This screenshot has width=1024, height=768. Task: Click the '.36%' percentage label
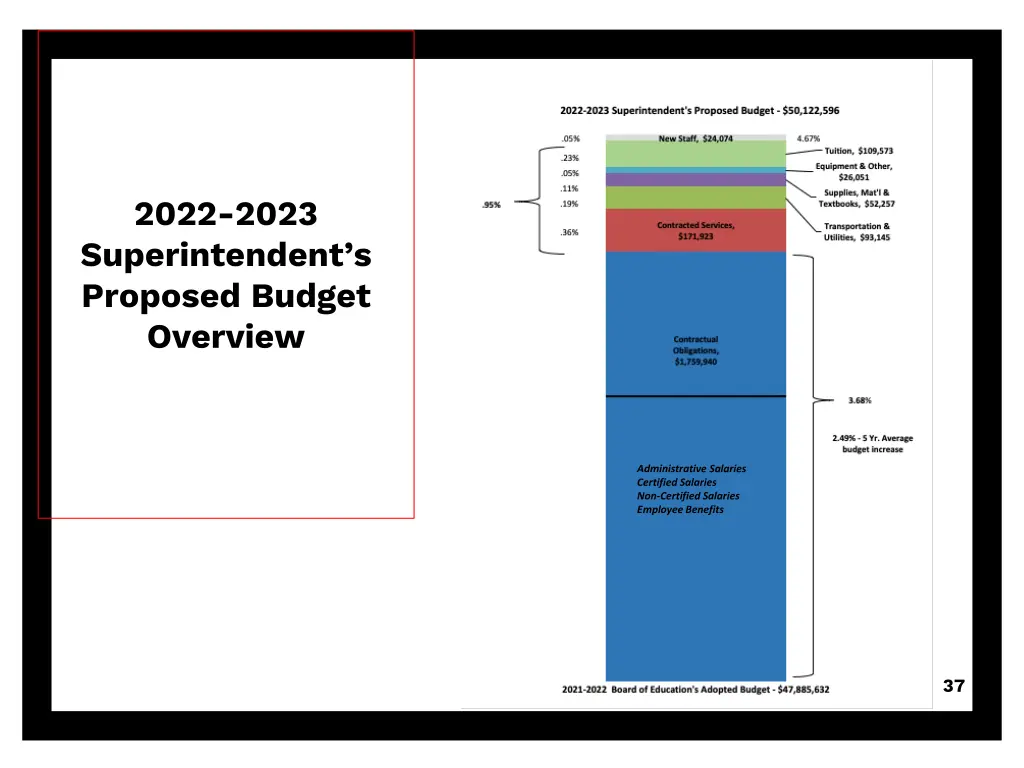pos(569,232)
